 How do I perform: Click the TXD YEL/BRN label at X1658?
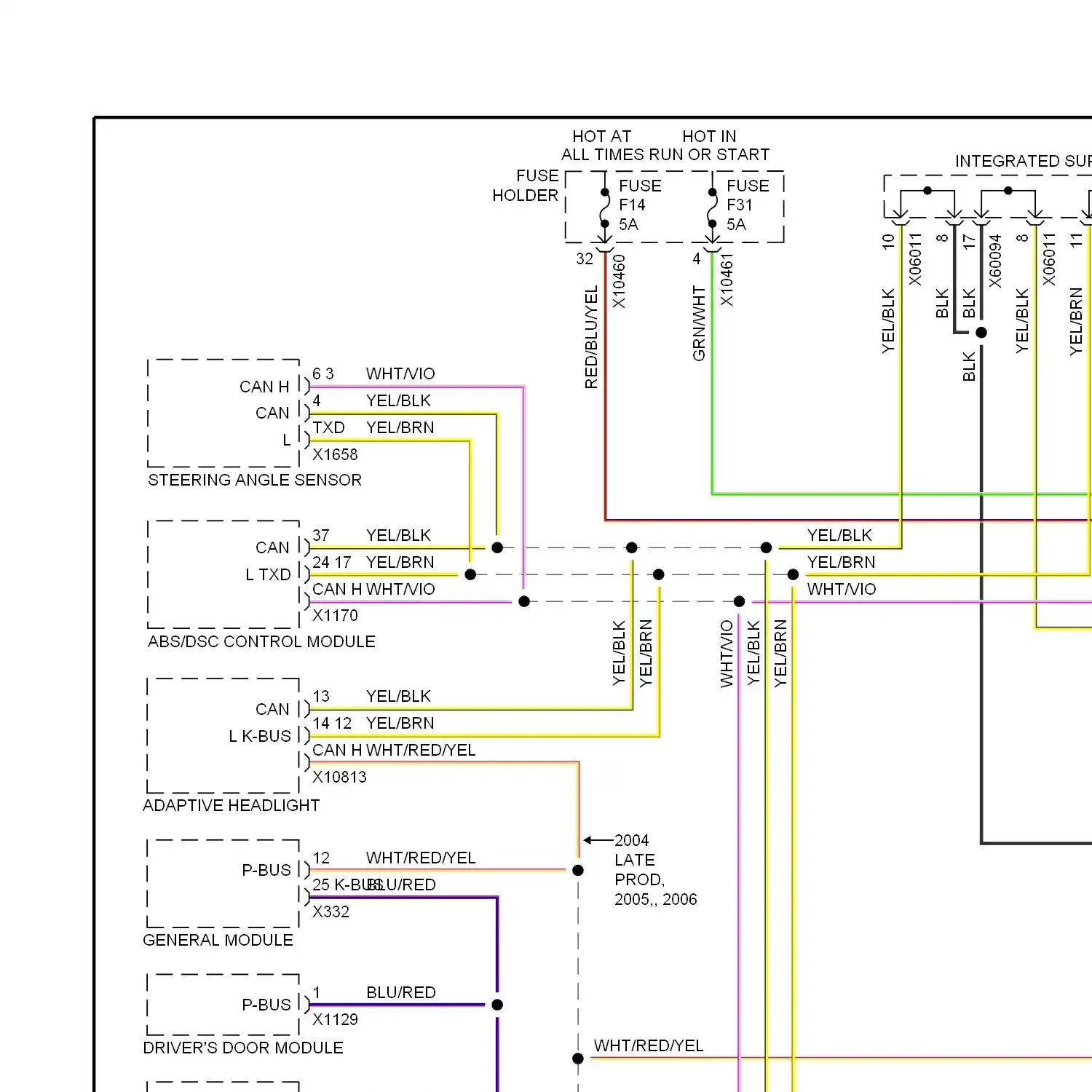click(x=373, y=427)
